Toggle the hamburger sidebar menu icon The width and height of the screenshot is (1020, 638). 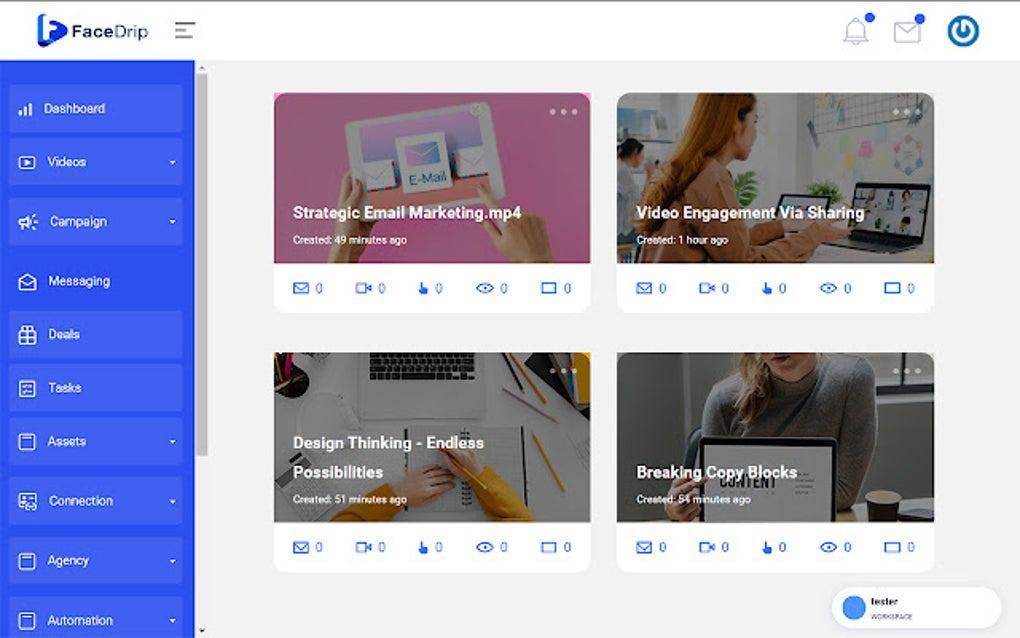[185, 31]
